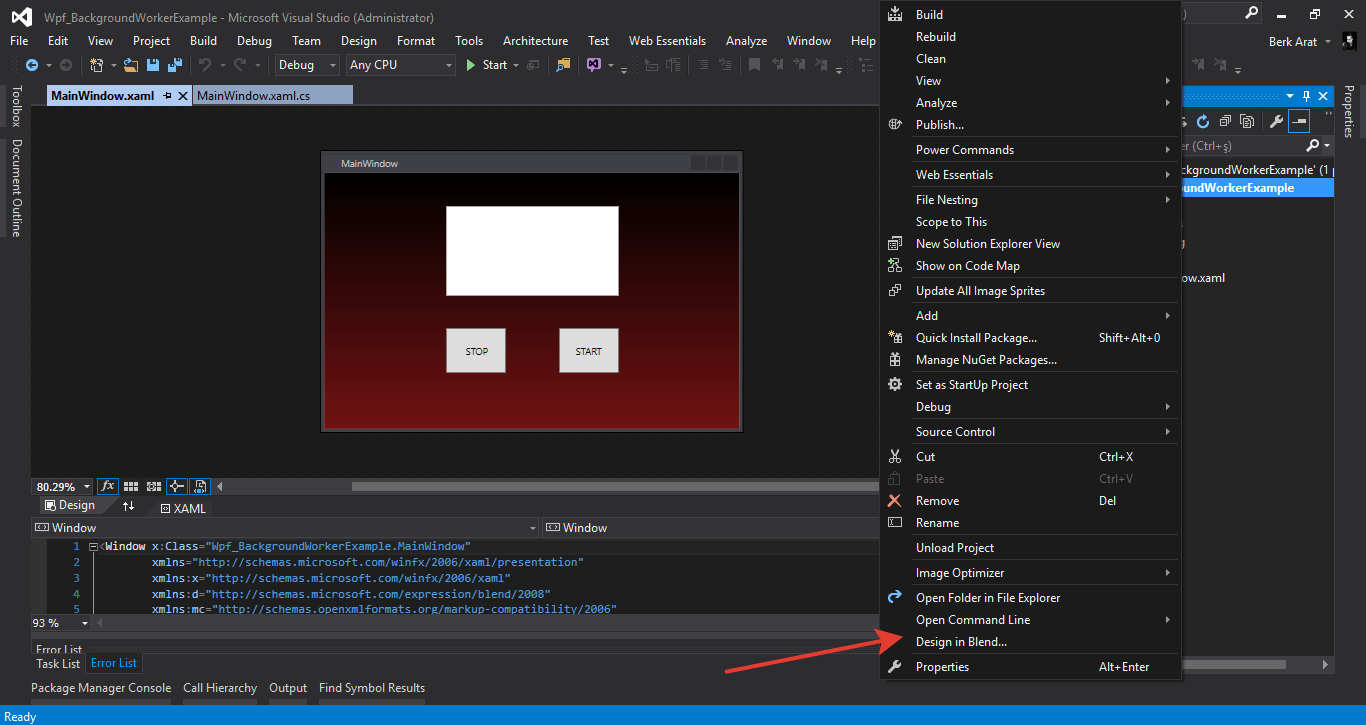Image resolution: width=1366 pixels, height=725 pixels.
Task: Pin the MainWindow.xaml tab
Action: tap(168, 96)
